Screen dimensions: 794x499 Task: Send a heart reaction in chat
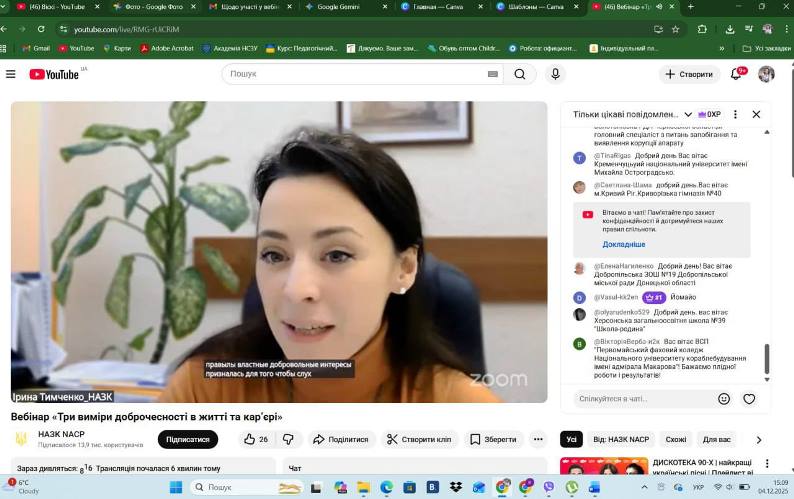tap(749, 399)
